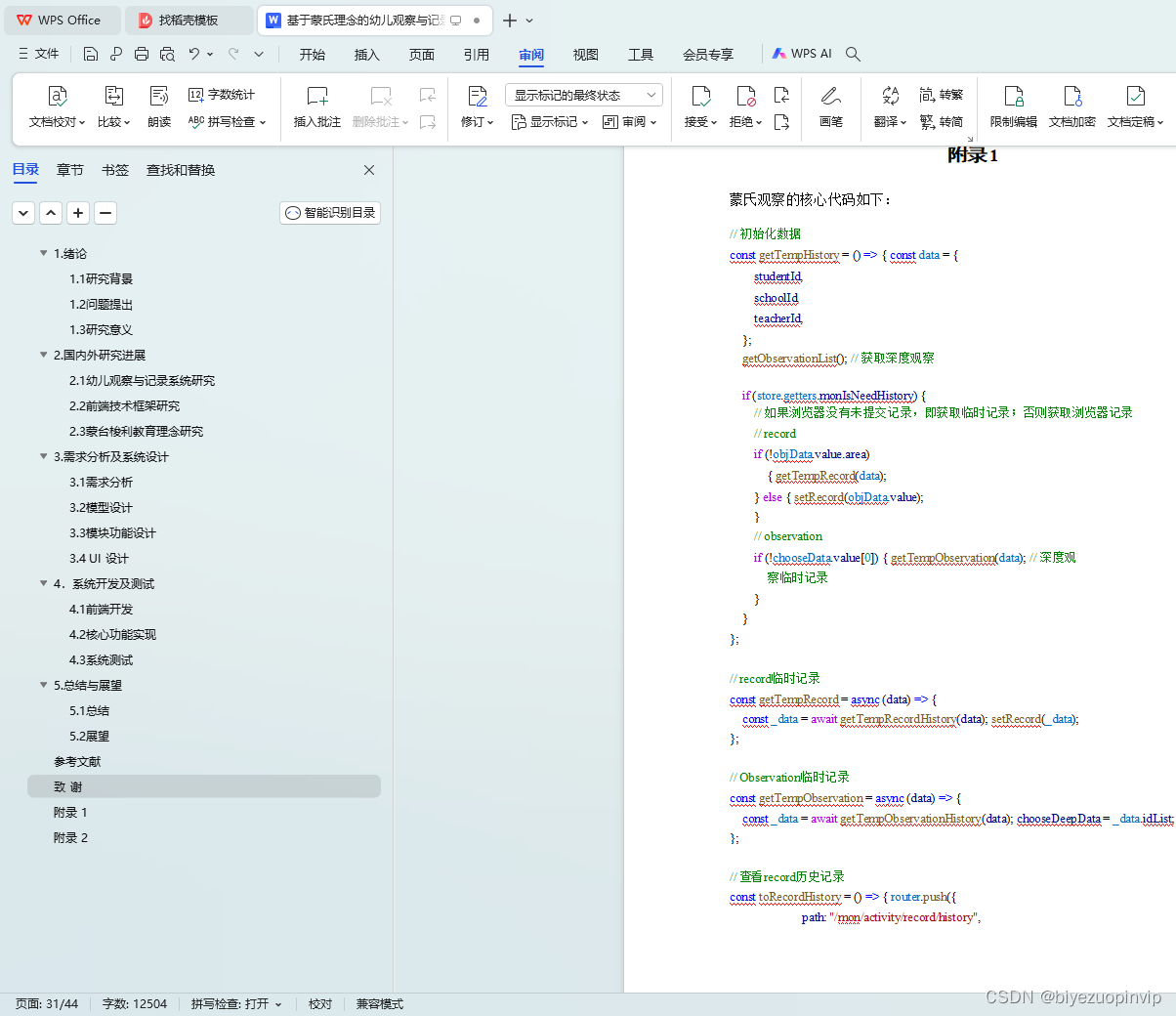This screenshot has width=1176, height=1016.
Task: Click the 文档校对 proofreading icon
Action: 58,96
